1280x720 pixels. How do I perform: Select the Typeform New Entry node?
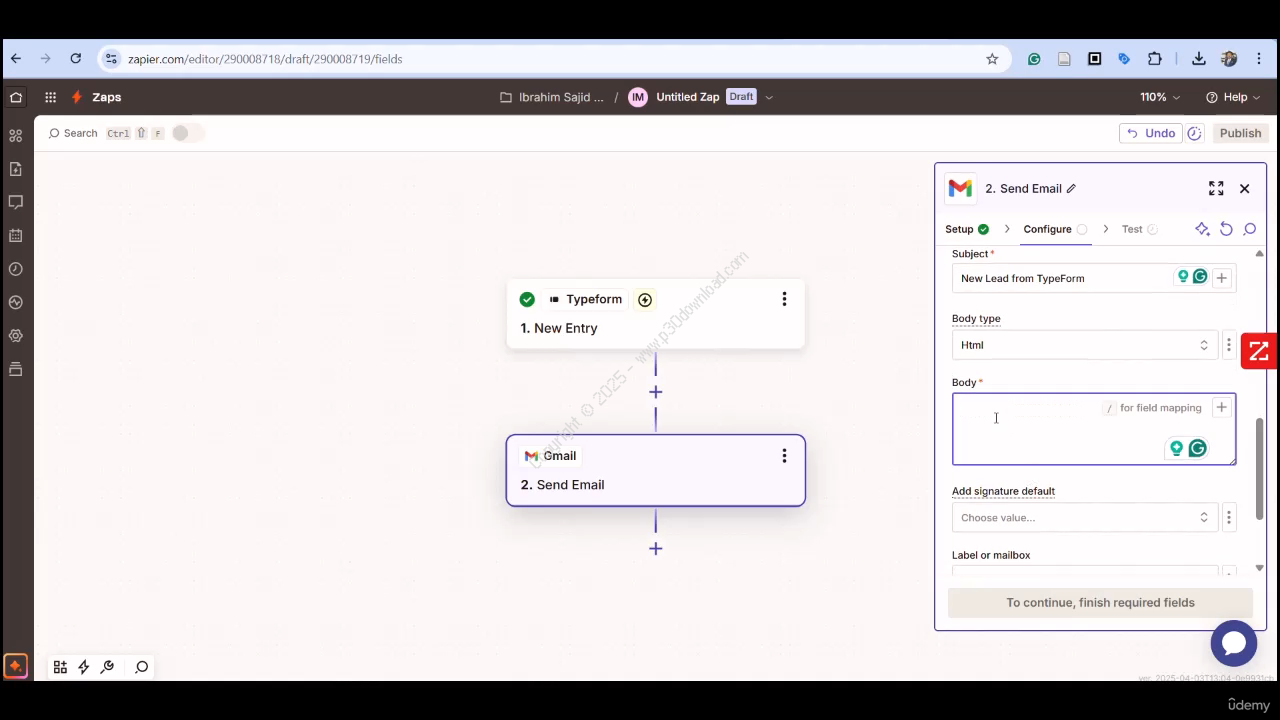pos(656,314)
